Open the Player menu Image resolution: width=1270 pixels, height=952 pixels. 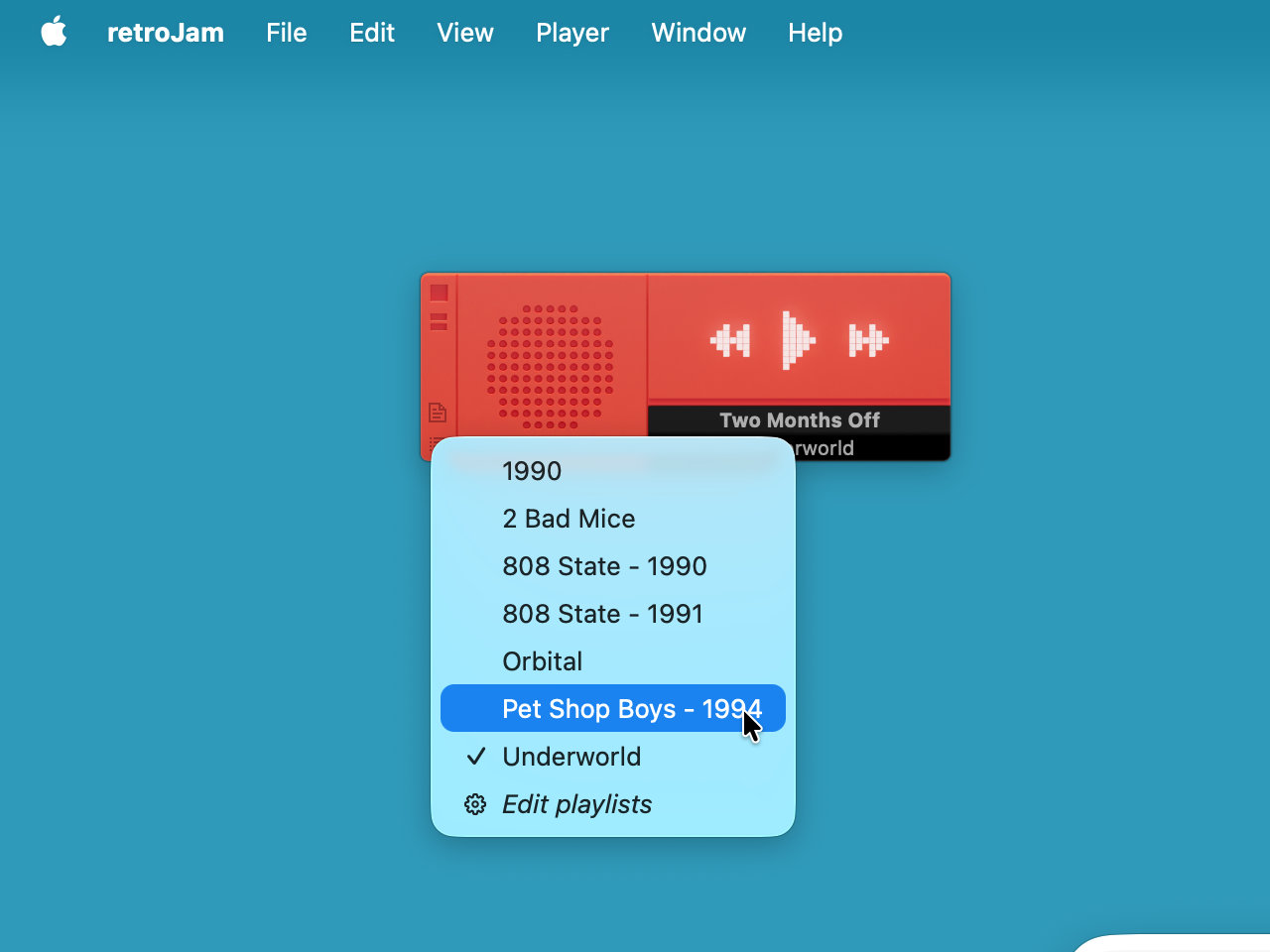pos(571,33)
